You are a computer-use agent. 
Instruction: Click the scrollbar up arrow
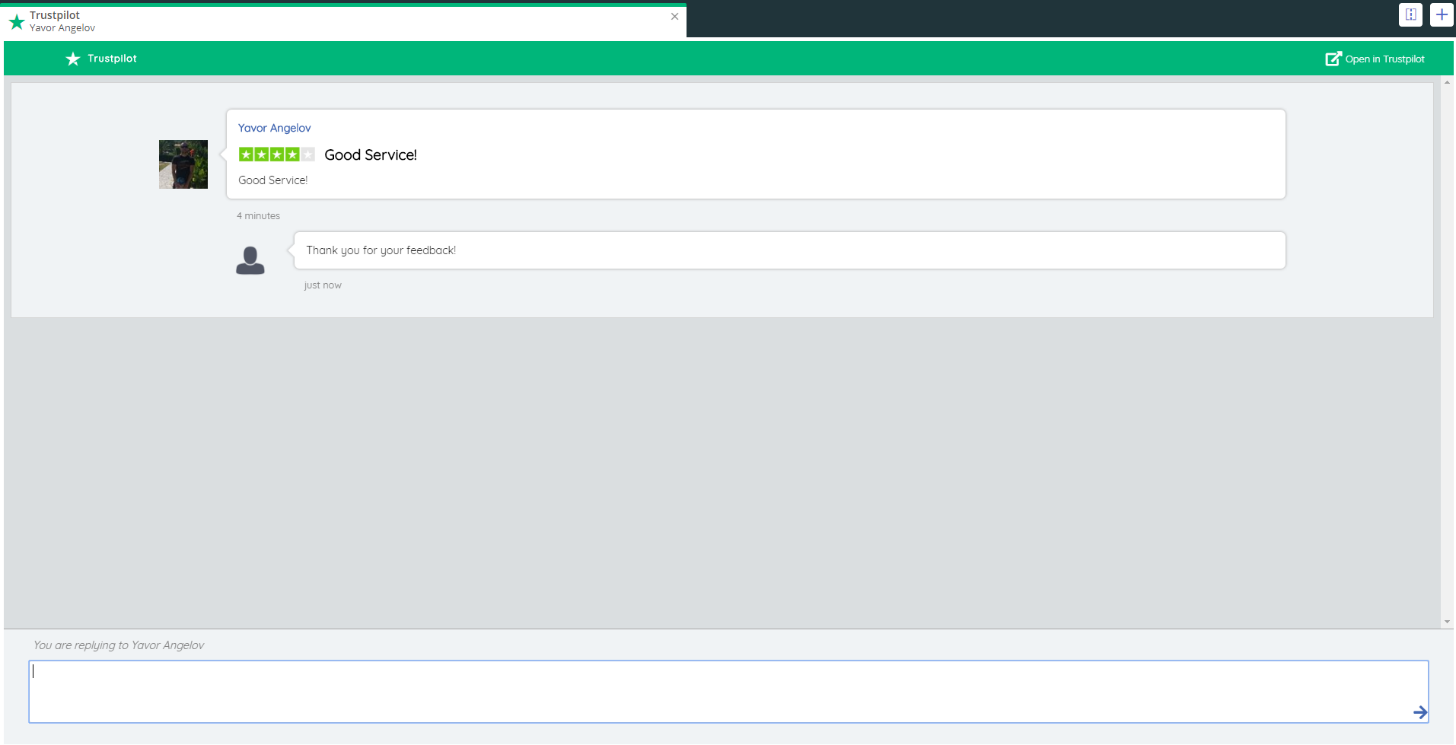pyautogui.click(x=1445, y=86)
